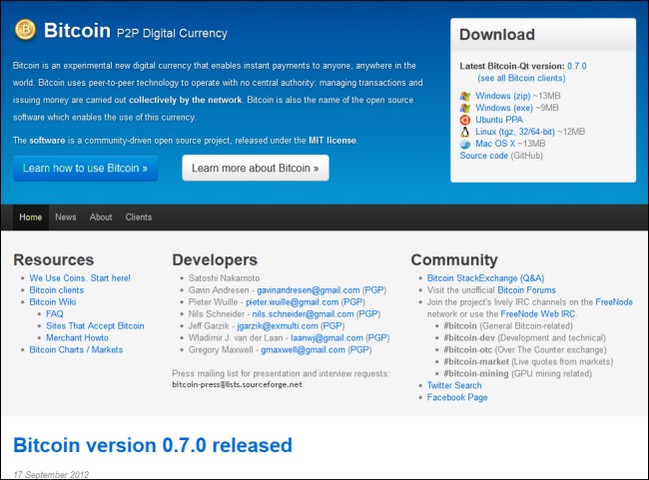Open the News navigation tab
649x480 pixels.
click(66, 217)
